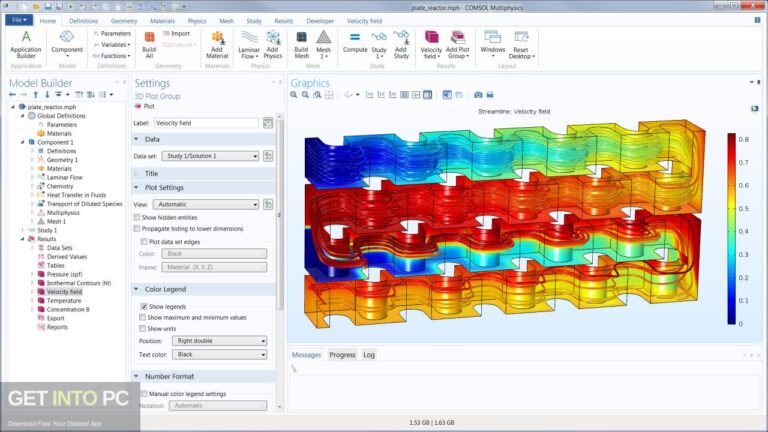
Task: Click the Parameters ribbon item
Action: [x=112, y=33]
